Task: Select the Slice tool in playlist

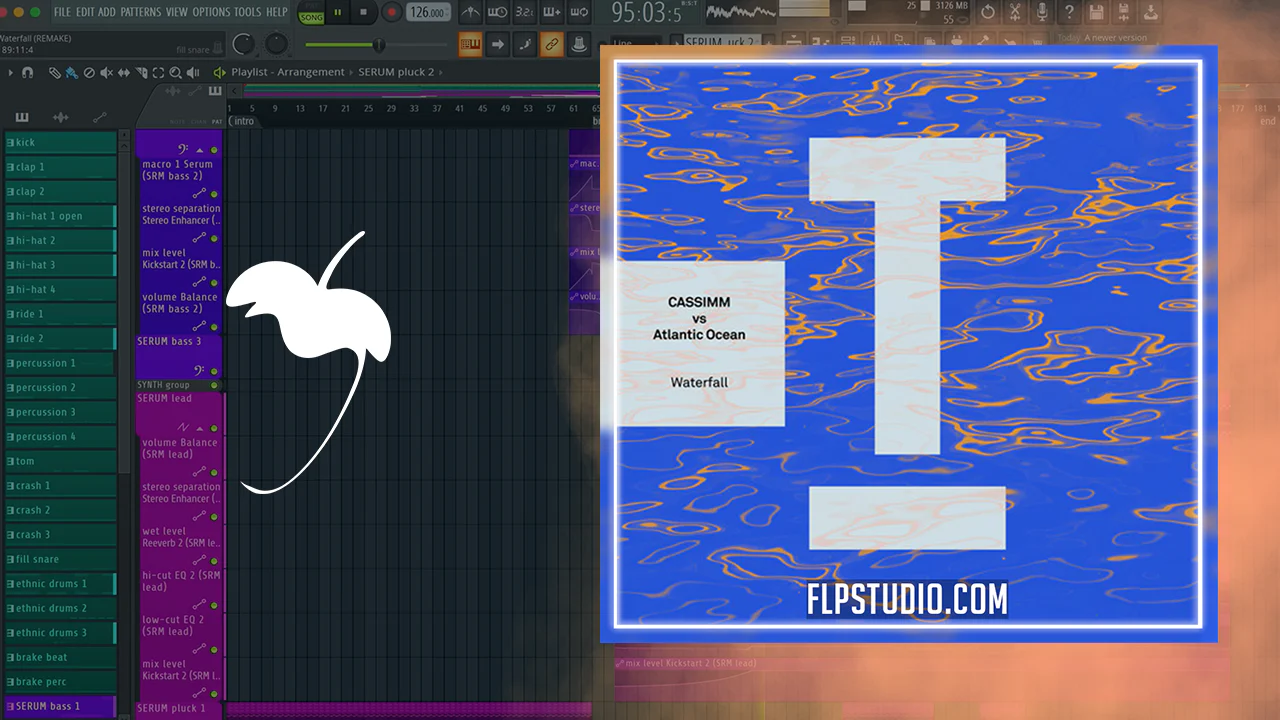Action: tap(141, 72)
